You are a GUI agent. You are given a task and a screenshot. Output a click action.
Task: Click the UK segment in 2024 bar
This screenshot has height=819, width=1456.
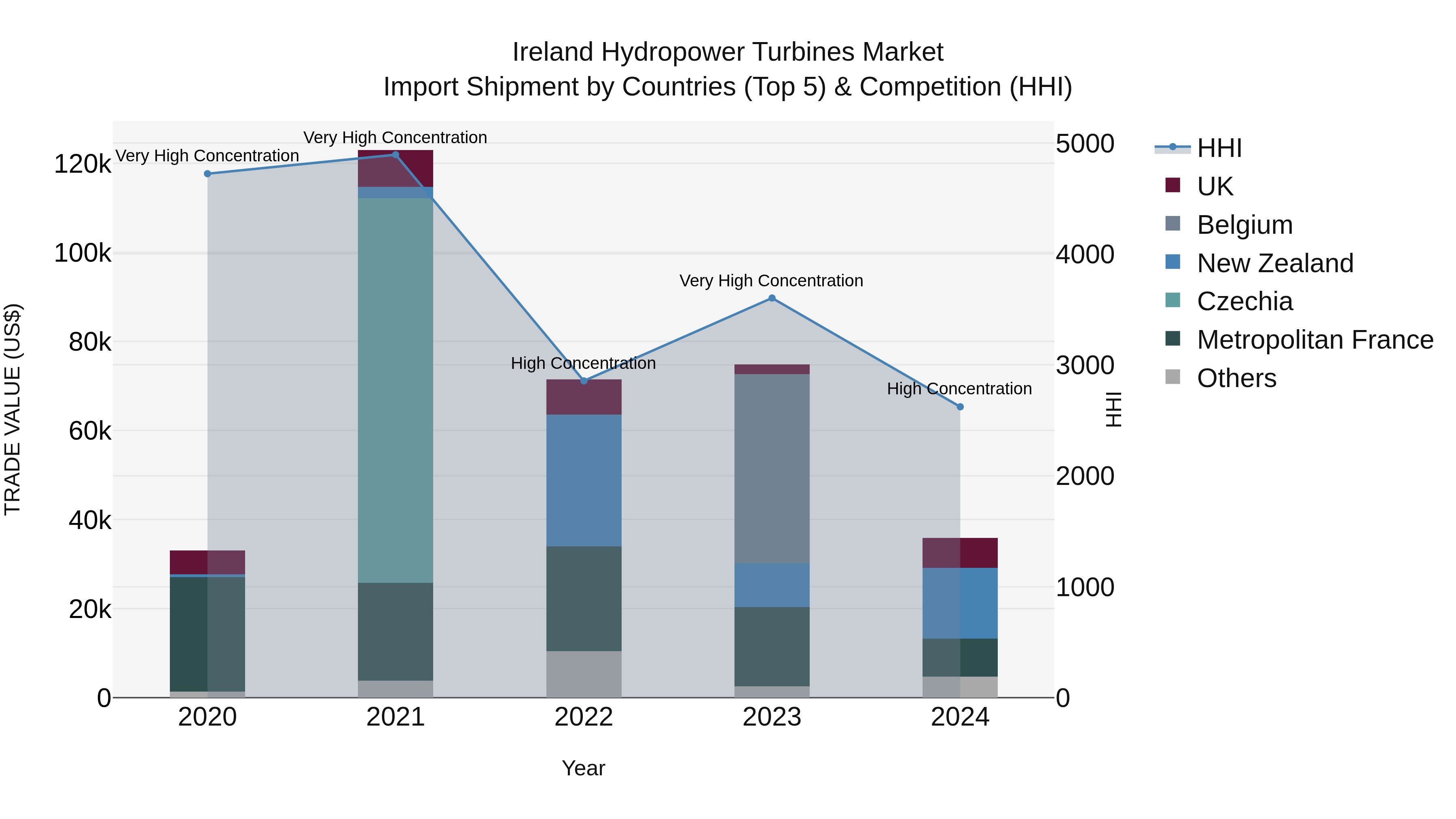point(960,553)
